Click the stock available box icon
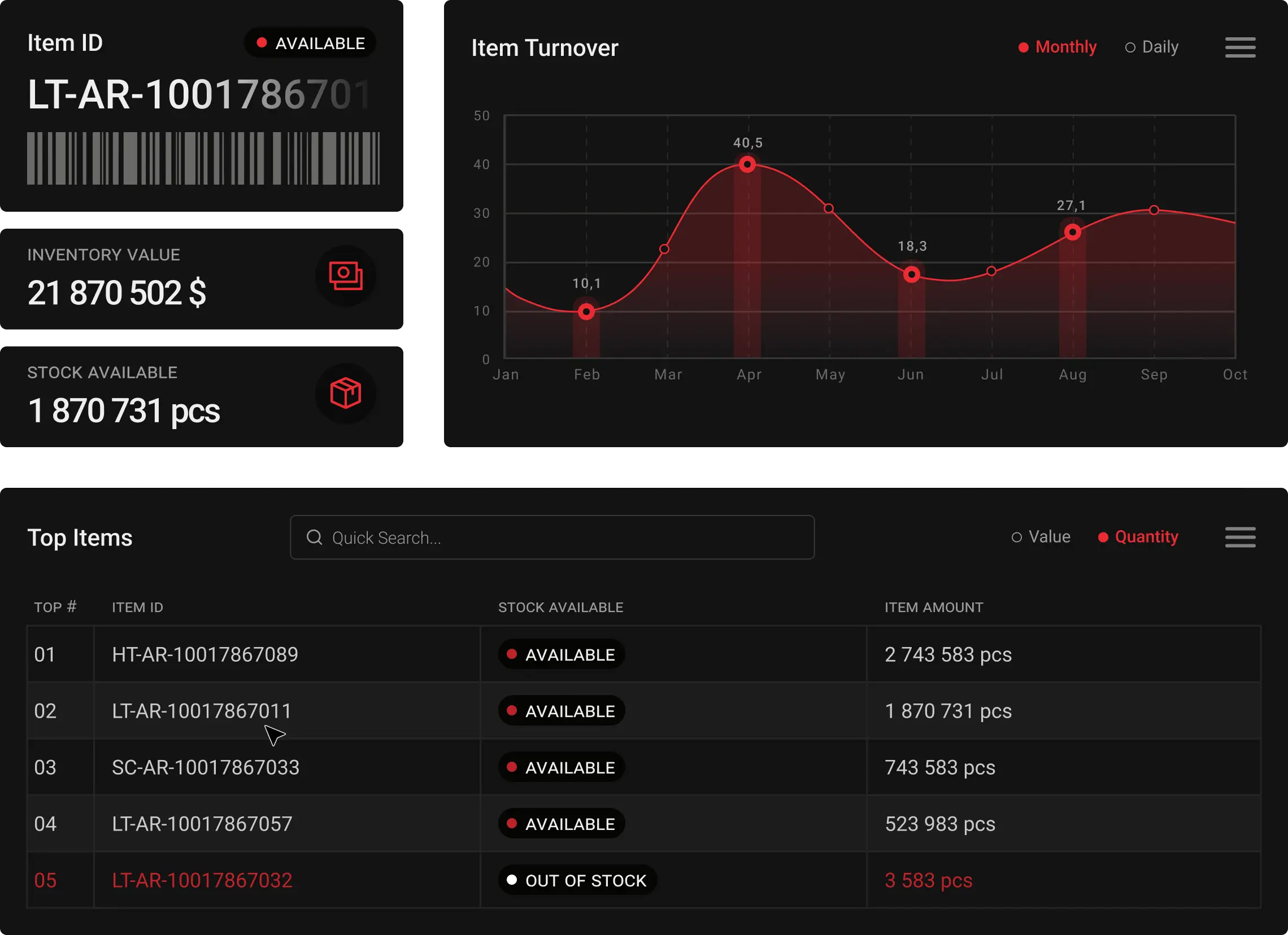Image resolution: width=1288 pixels, height=935 pixels. (x=346, y=394)
